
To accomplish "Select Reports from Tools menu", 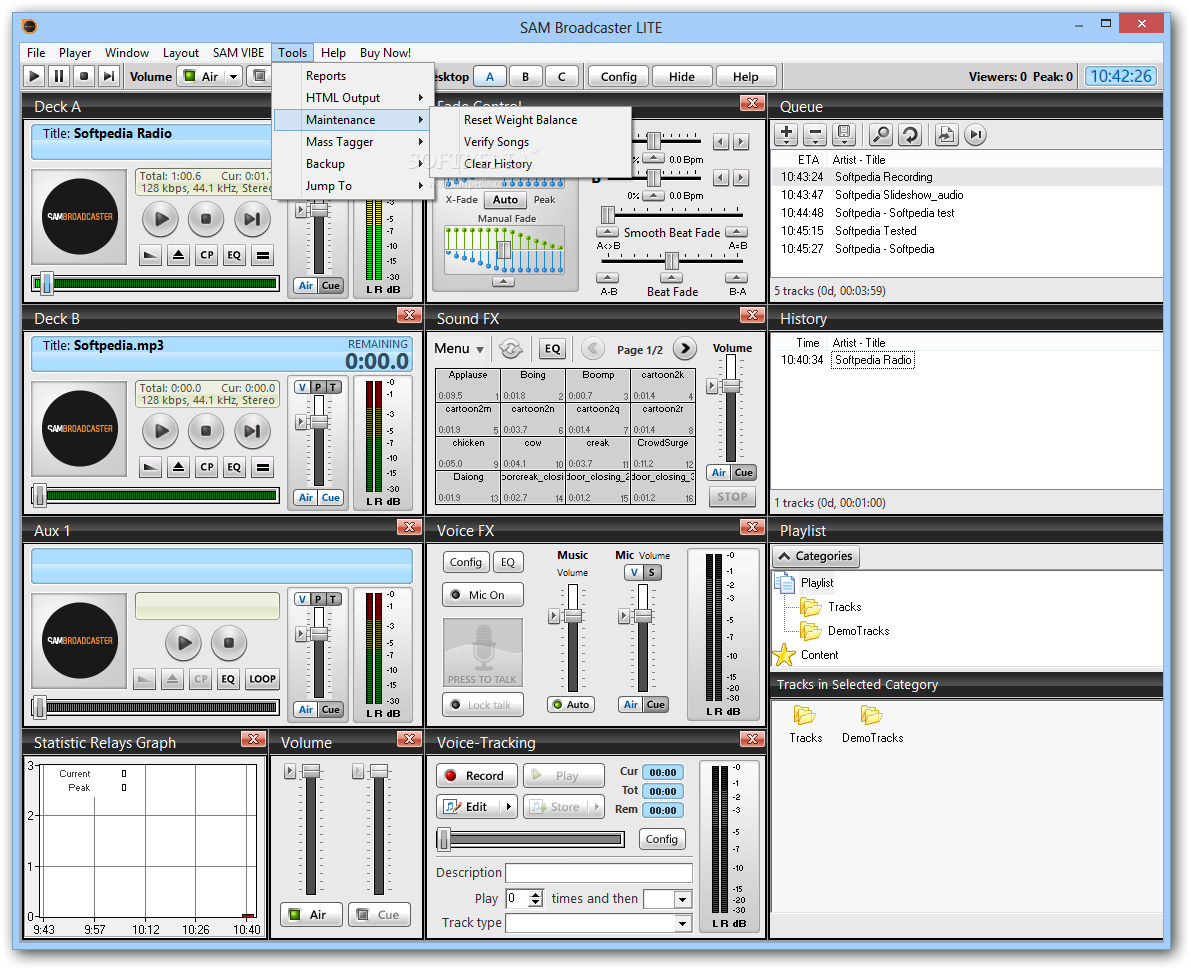I will pos(353,76).
